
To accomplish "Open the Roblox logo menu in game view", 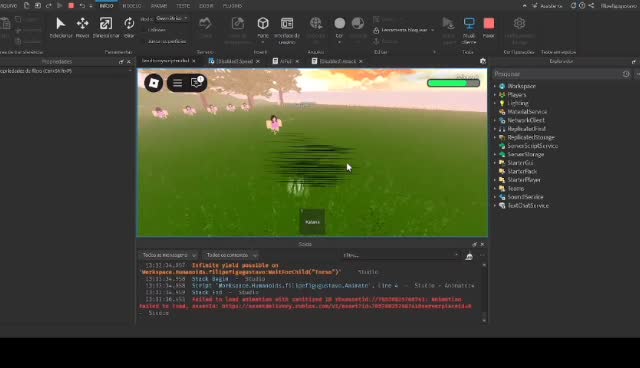I will (x=153, y=83).
